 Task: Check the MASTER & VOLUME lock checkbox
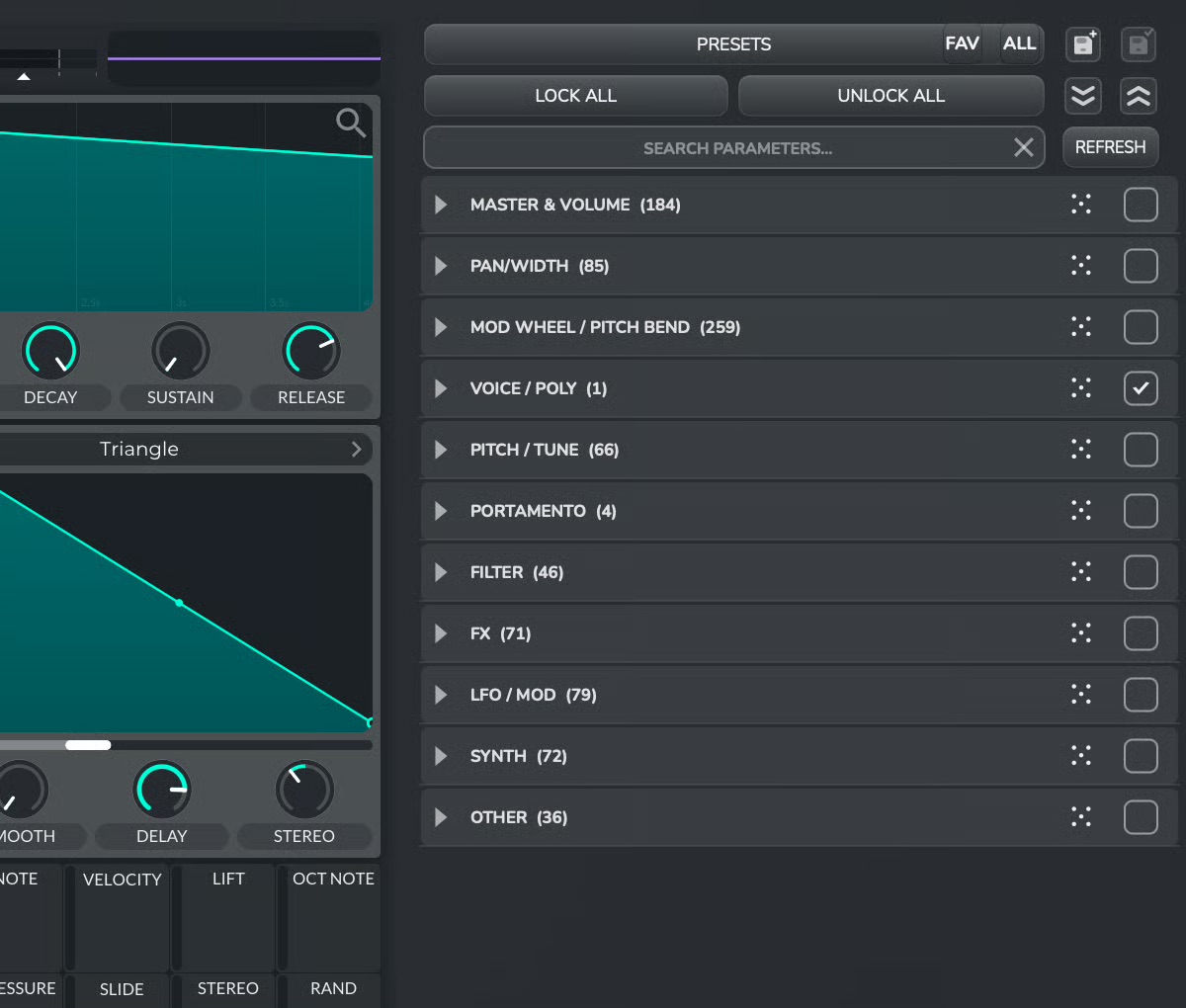1141,205
